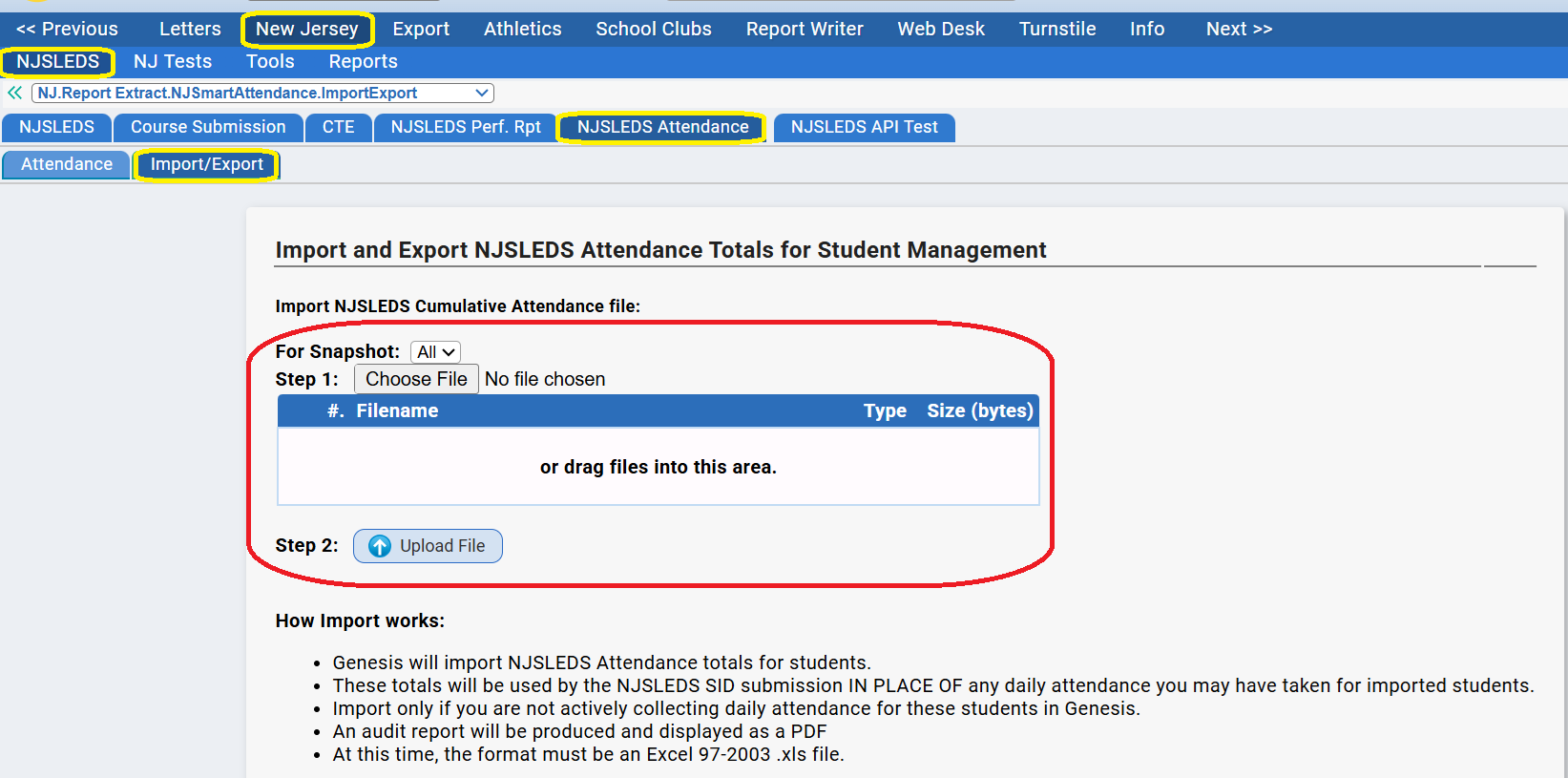Open the Letters menu
The image size is (1568, 778).
point(190,29)
